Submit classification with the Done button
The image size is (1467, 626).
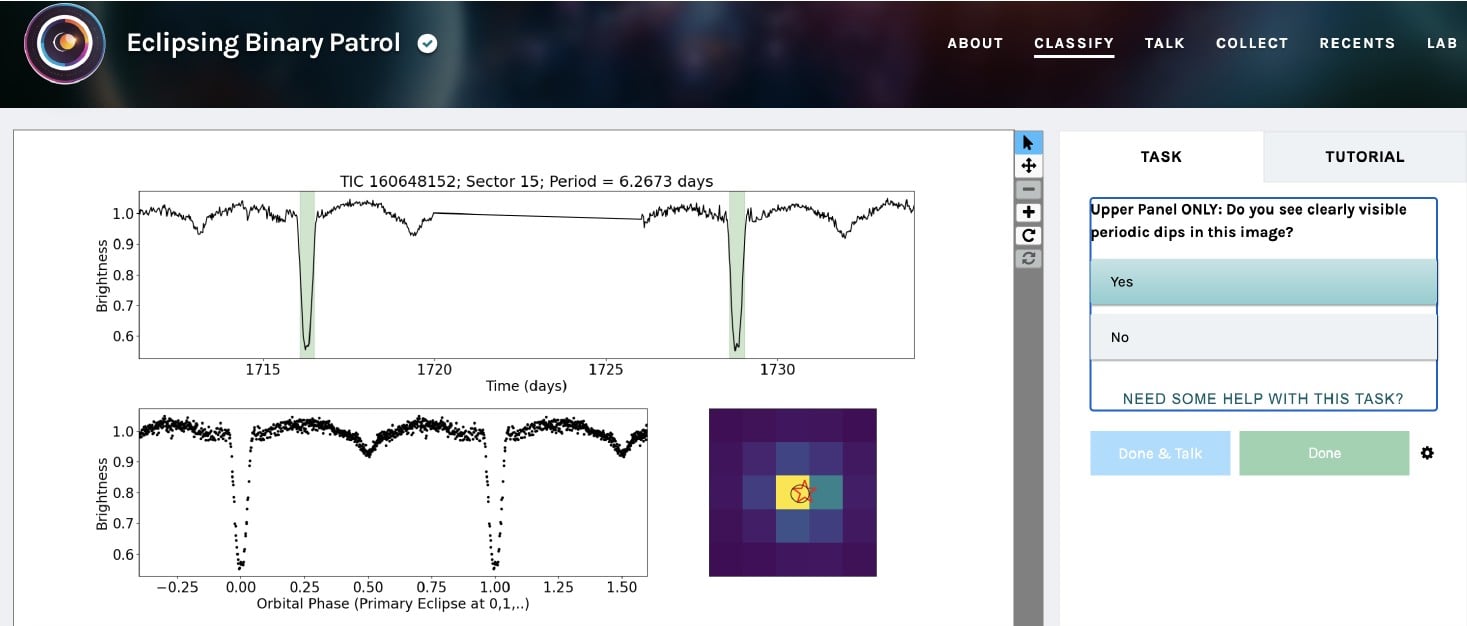tap(1323, 452)
